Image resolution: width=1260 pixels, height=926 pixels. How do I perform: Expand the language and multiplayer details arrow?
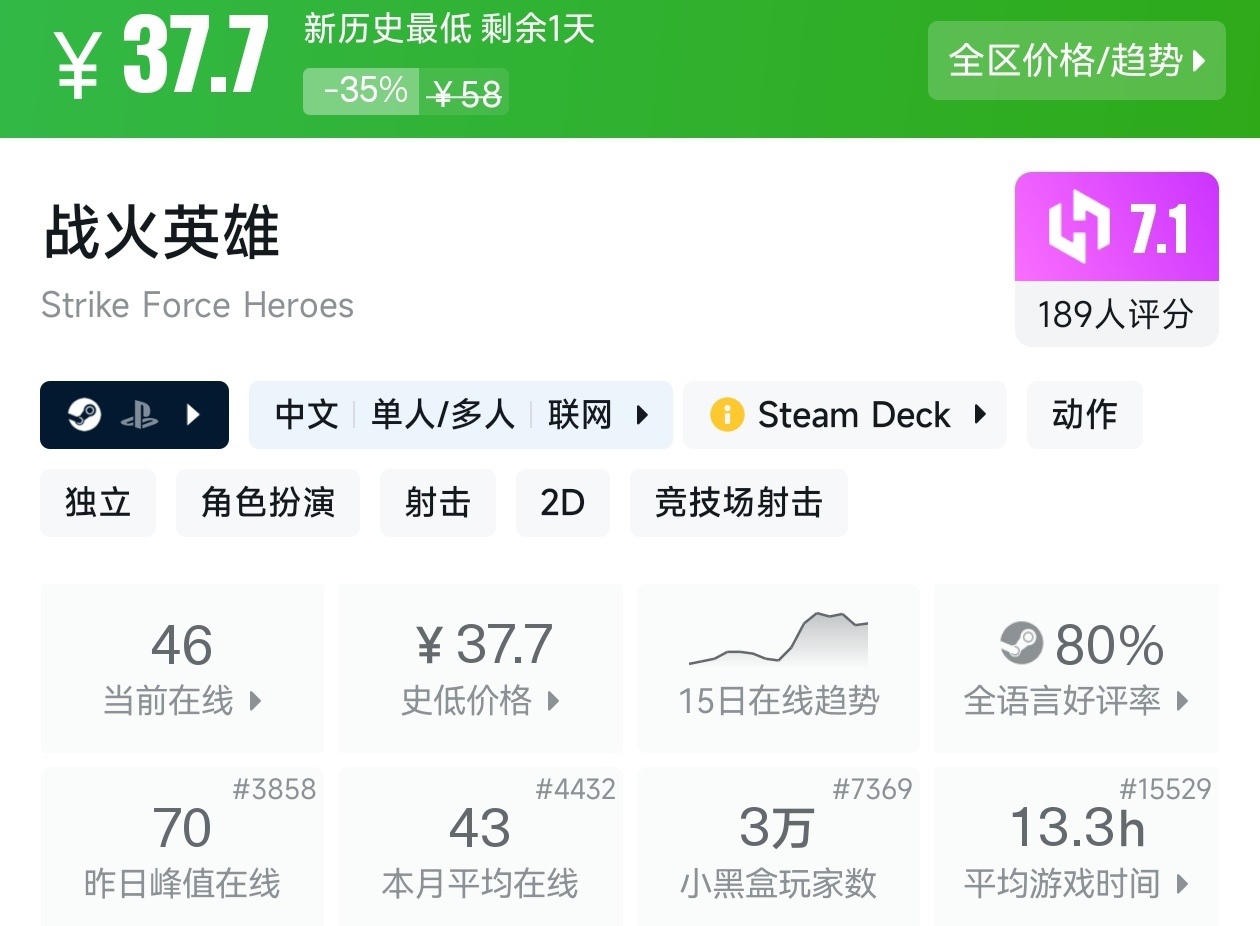click(643, 415)
